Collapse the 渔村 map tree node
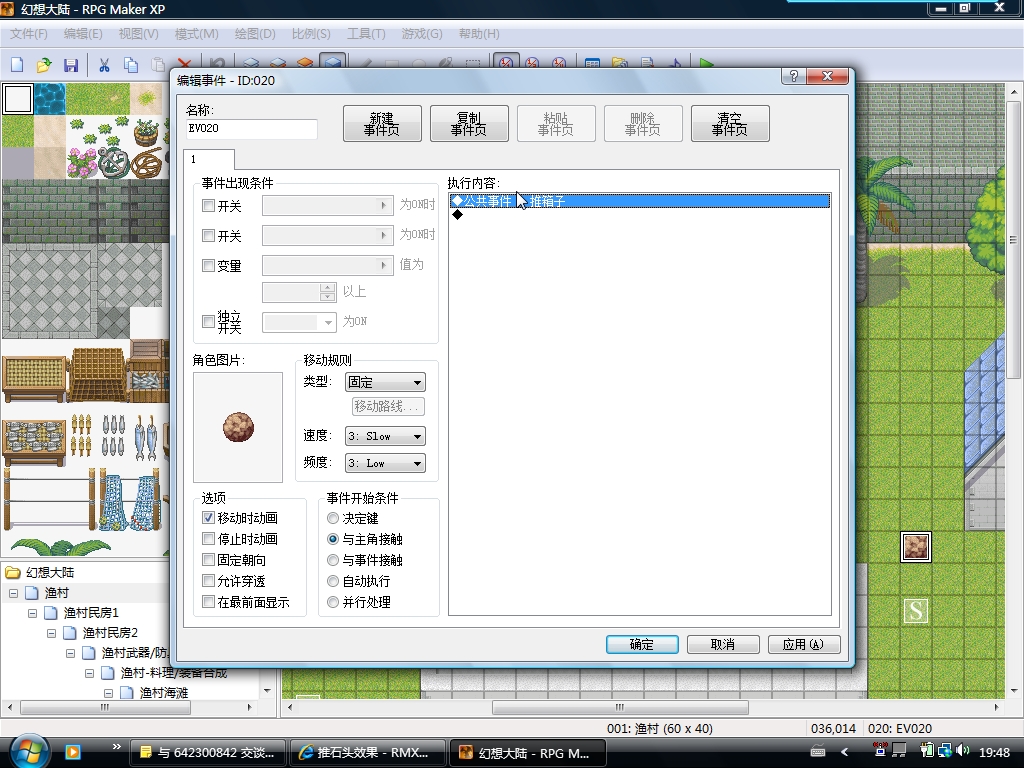 click(13, 593)
